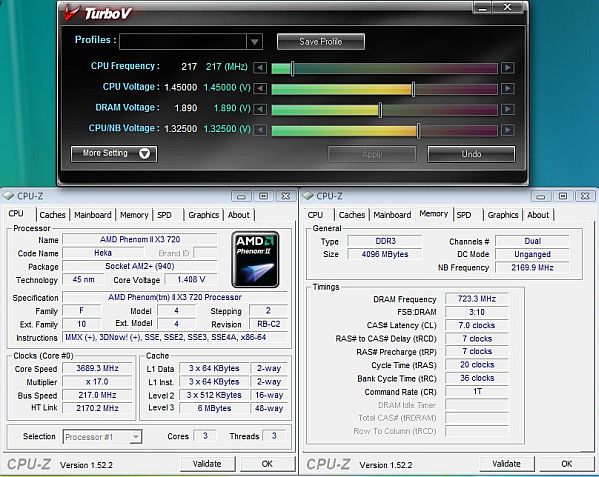The height and width of the screenshot is (477, 599).
Task: Open Graphics tab in left CPU-Z
Action: point(204,215)
